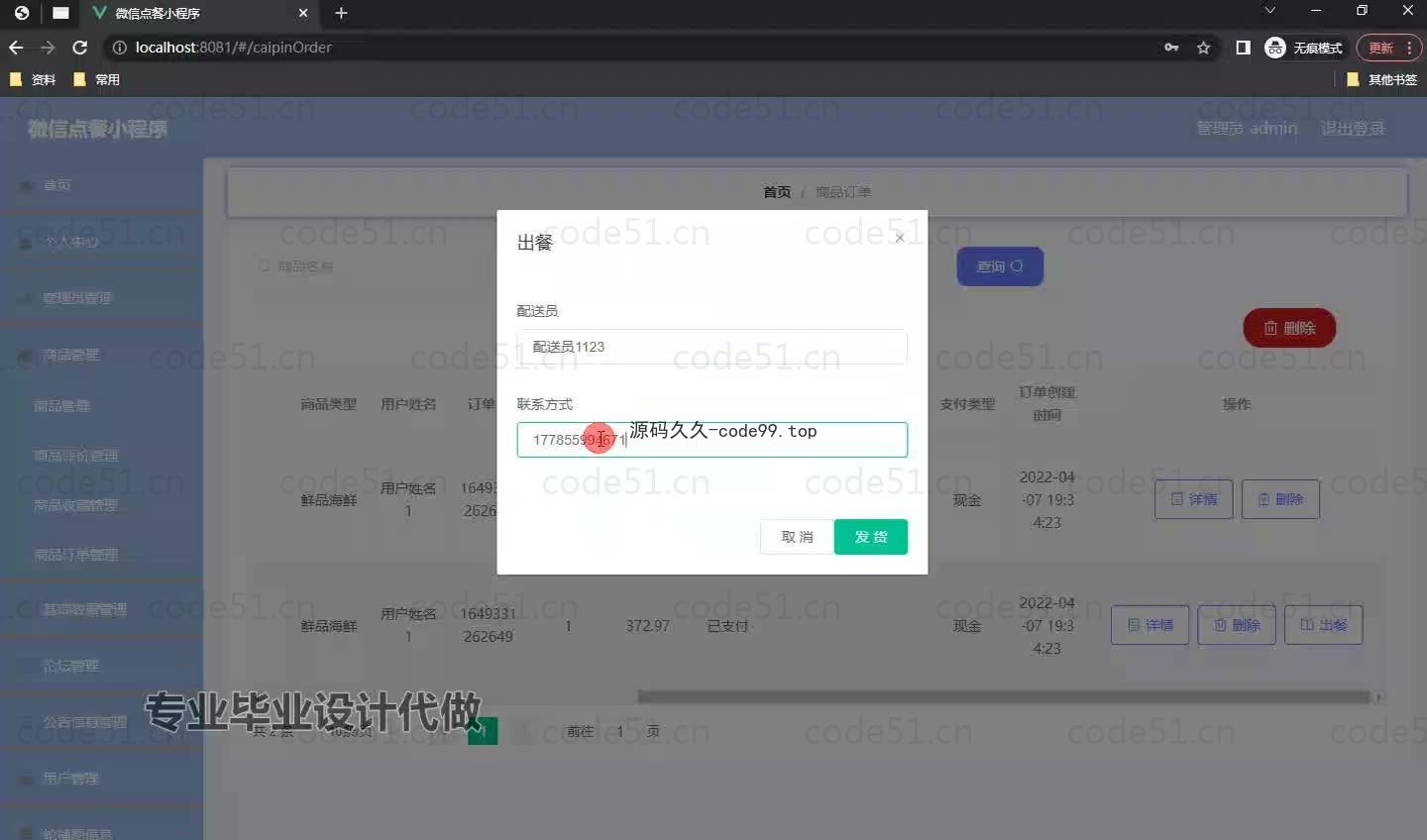This screenshot has width=1427, height=840.
Task: Expand 基础数据管理 in the sidebar
Action: pyautogui.click(x=101, y=609)
